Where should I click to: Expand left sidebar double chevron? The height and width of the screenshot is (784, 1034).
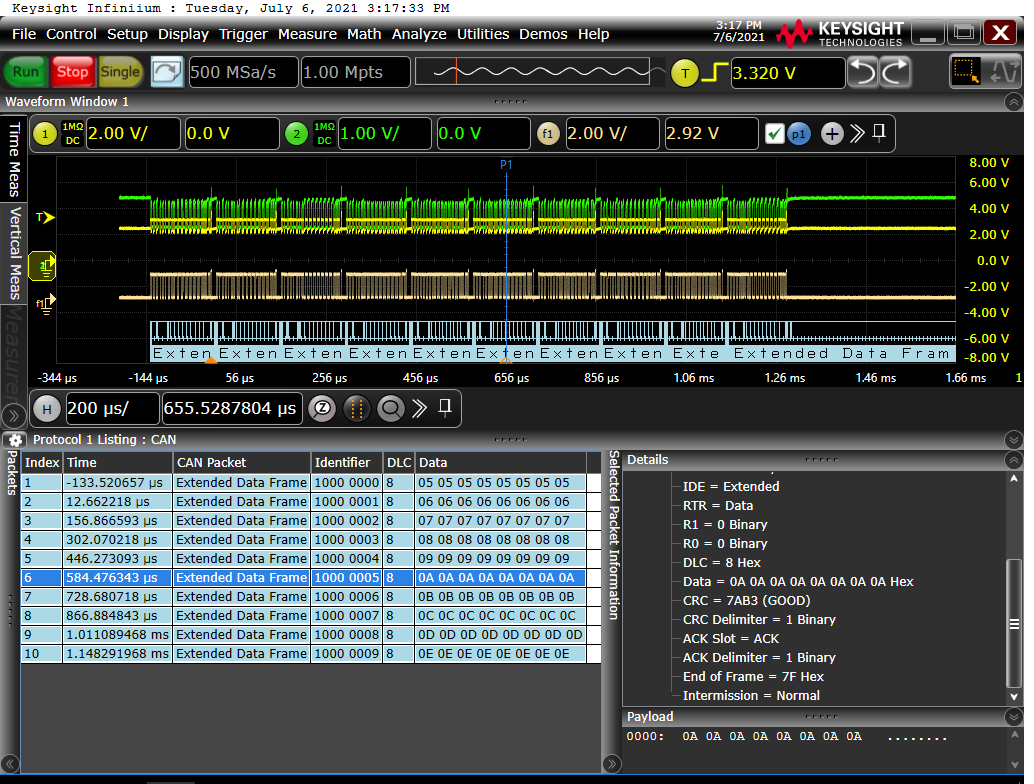click(x=13, y=416)
